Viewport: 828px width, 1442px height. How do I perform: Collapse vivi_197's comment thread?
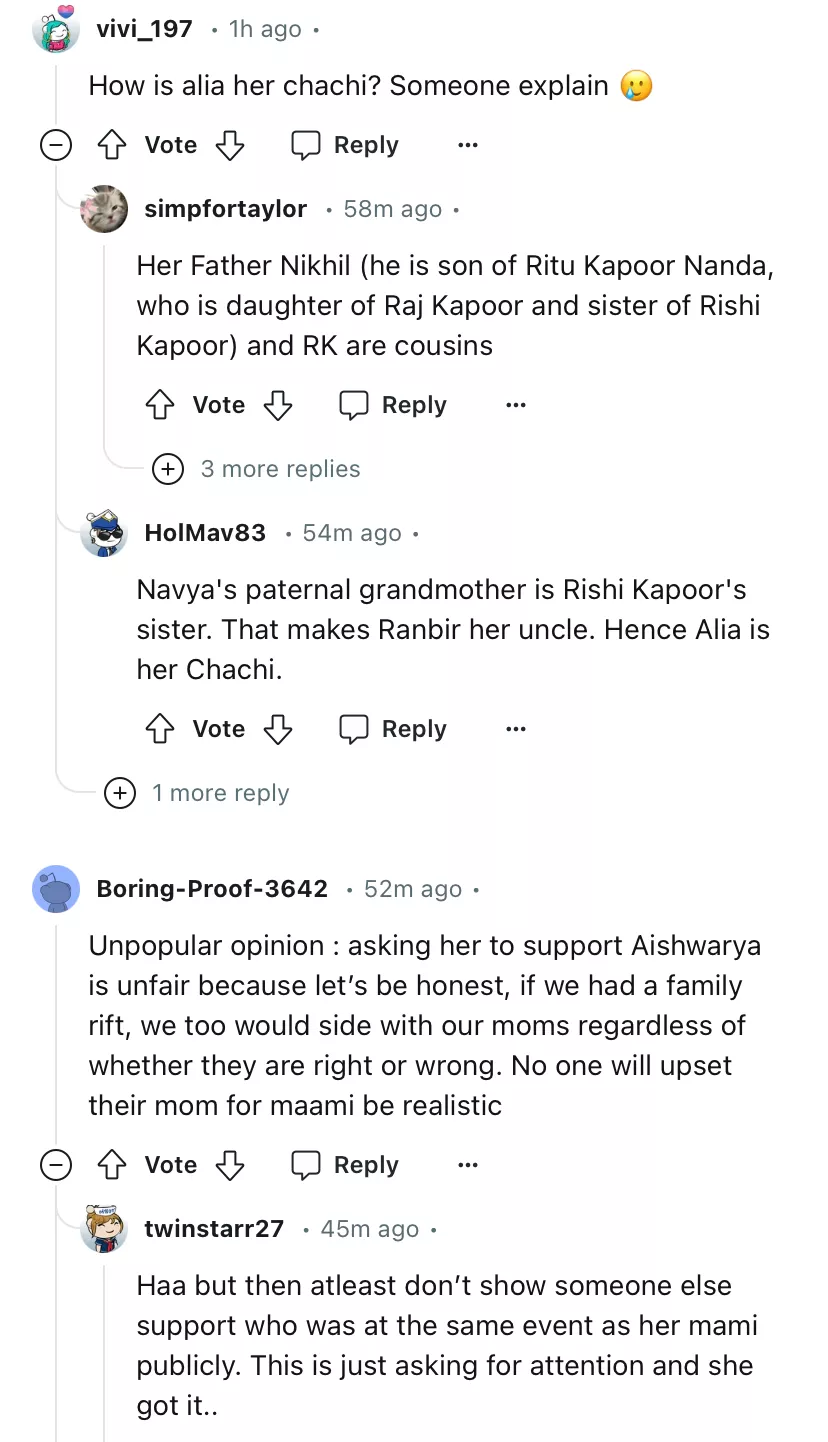(x=55, y=145)
